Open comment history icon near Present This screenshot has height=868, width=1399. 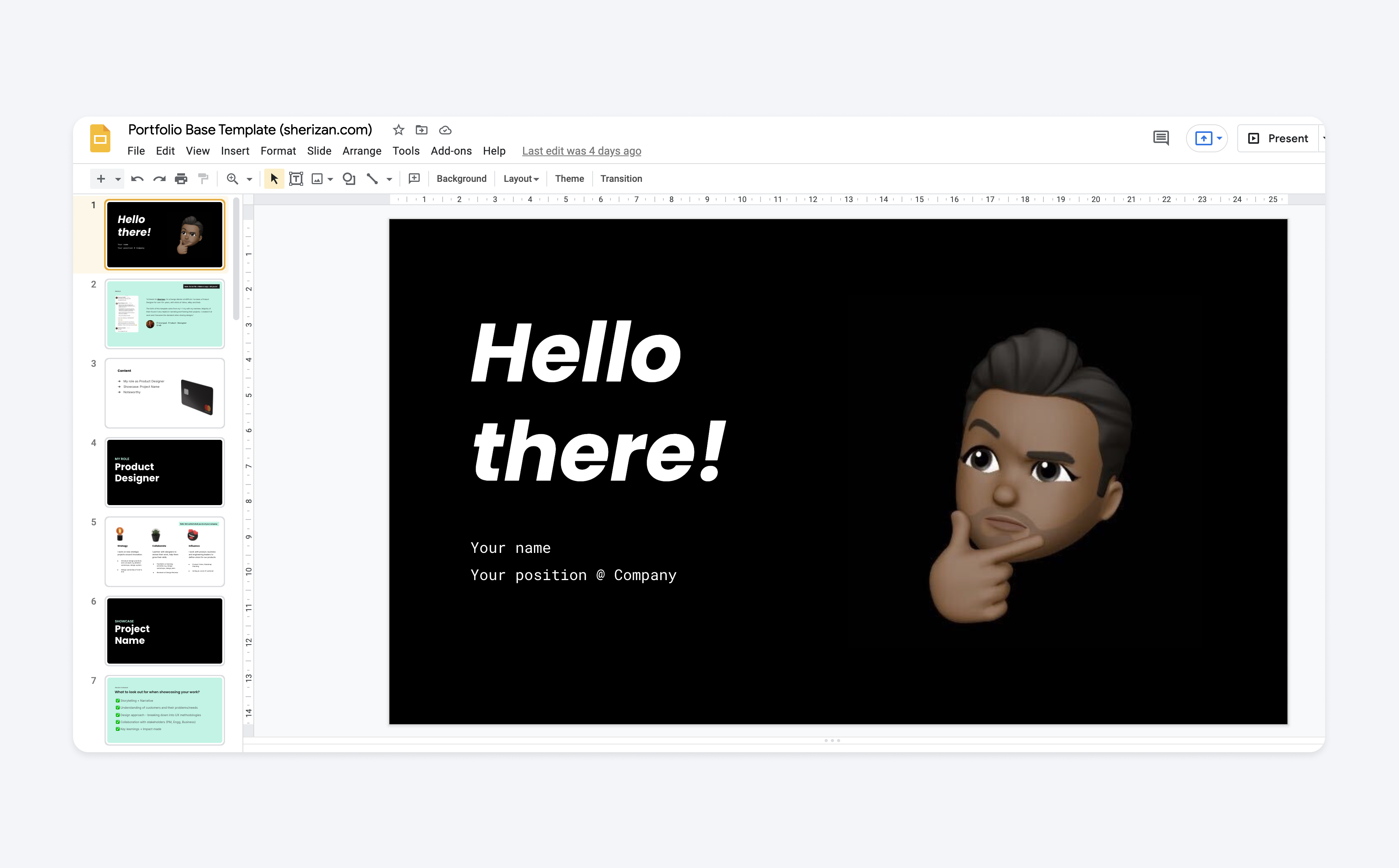tap(1161, 138)
